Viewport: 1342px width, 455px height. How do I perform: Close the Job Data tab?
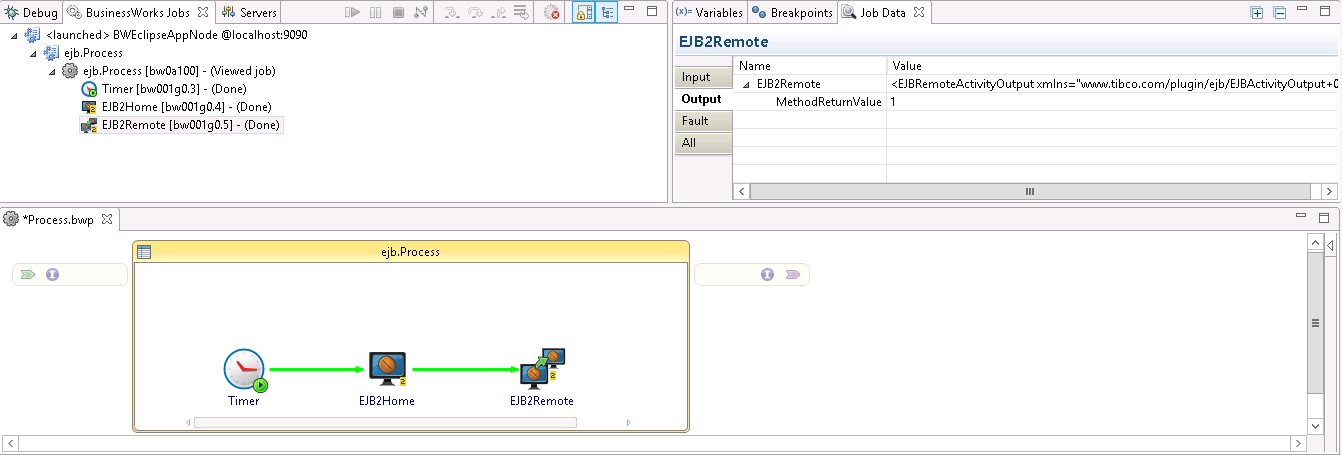point(918,13)
